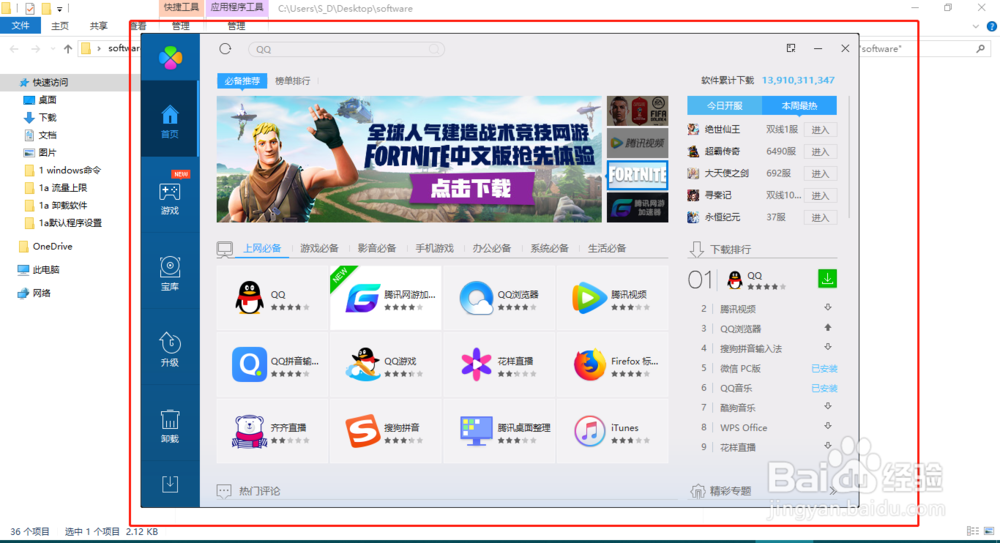Click the up arrow in Explorer address bar
The height and width of the screenshot is (543, 1000).
click(68, 48)
